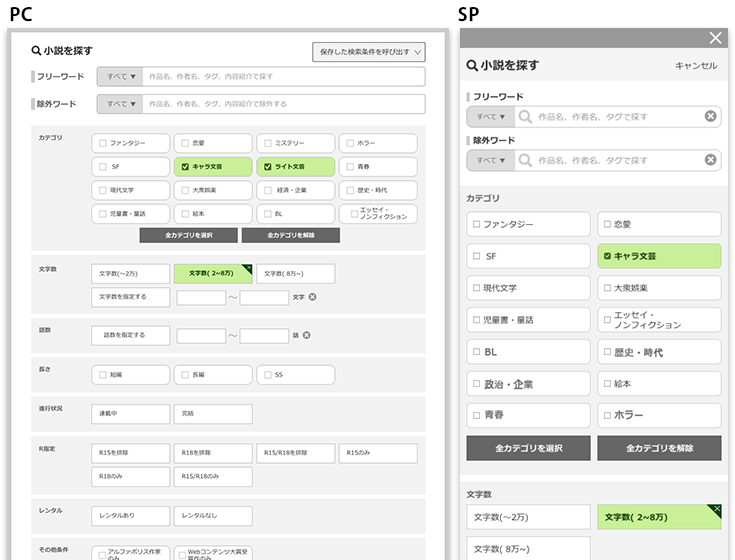Click the PC episode count range clear icon

[307, 335]
